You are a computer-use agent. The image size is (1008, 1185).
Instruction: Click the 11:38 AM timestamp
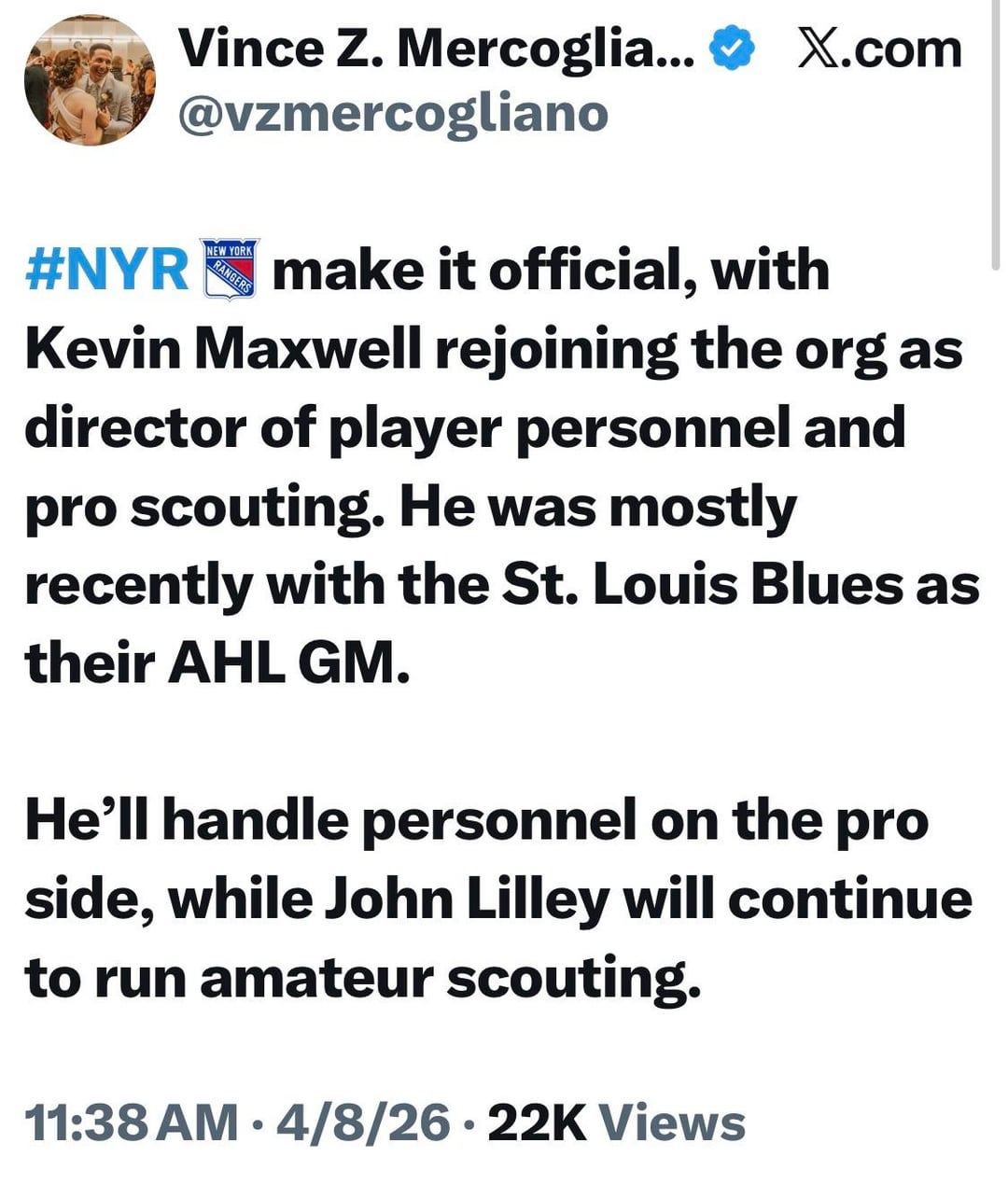tap(131, 1122)
